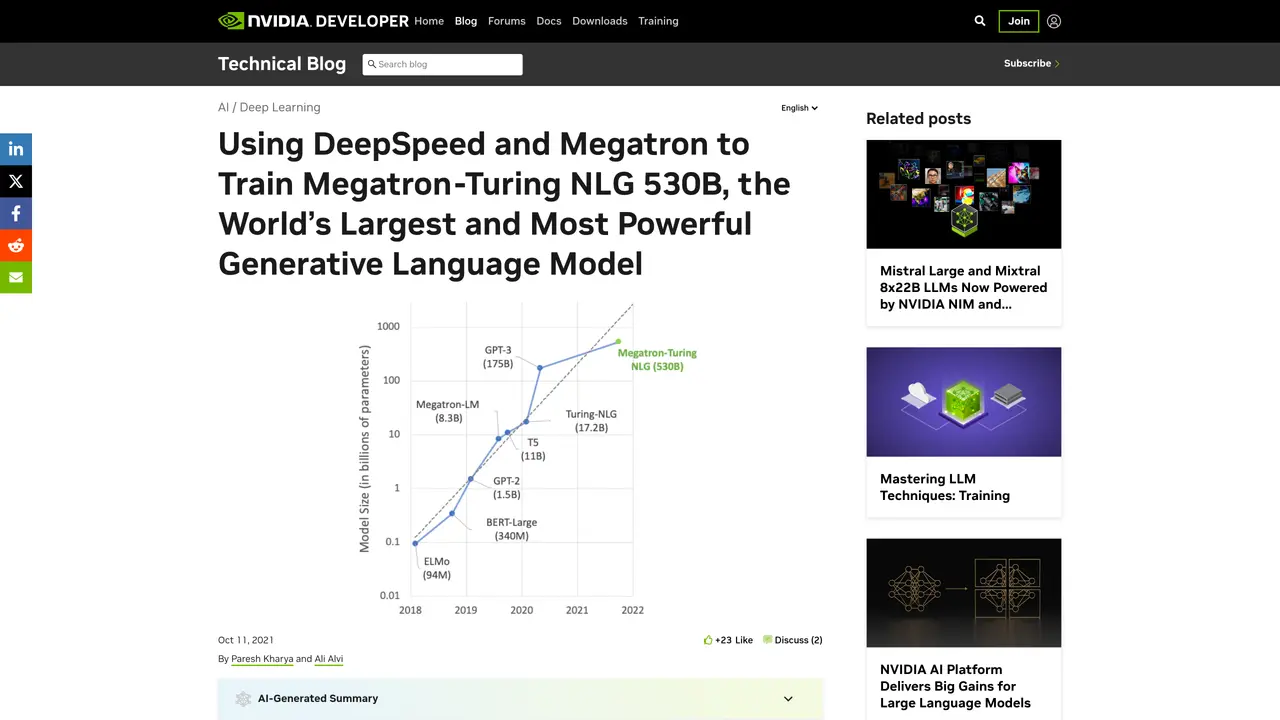The image size is (1280, 720).
Task: Share the article on LinkedIn
Action: coord(16,149)
